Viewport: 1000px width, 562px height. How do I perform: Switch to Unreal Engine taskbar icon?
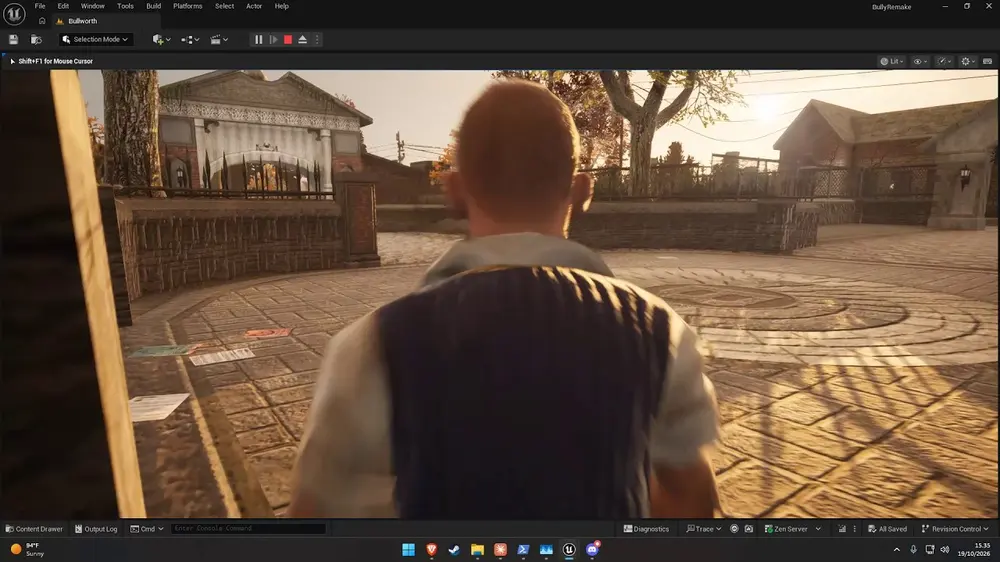pyautogui.click(x=569, y=549)
